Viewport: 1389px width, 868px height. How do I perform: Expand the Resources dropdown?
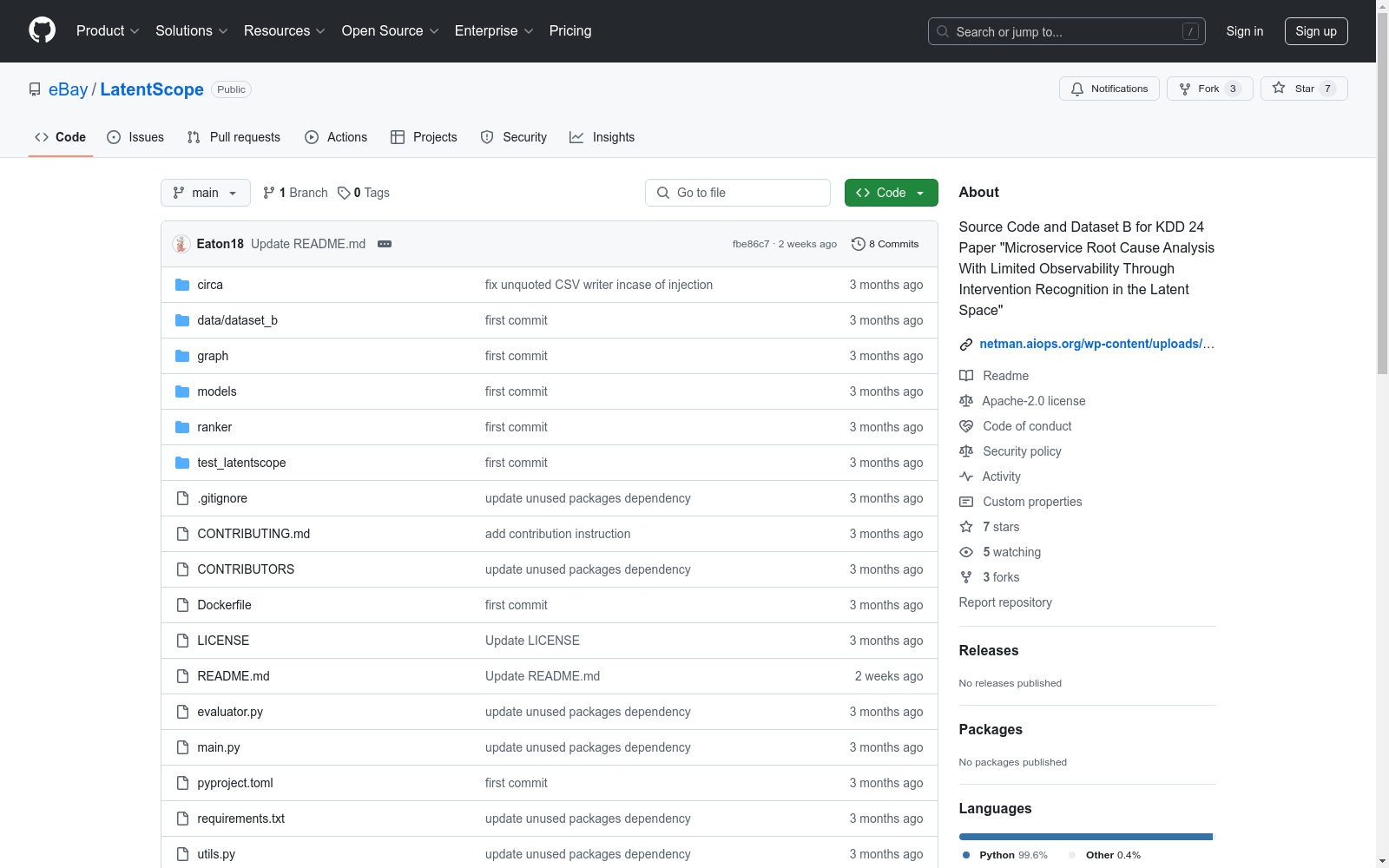285,30
